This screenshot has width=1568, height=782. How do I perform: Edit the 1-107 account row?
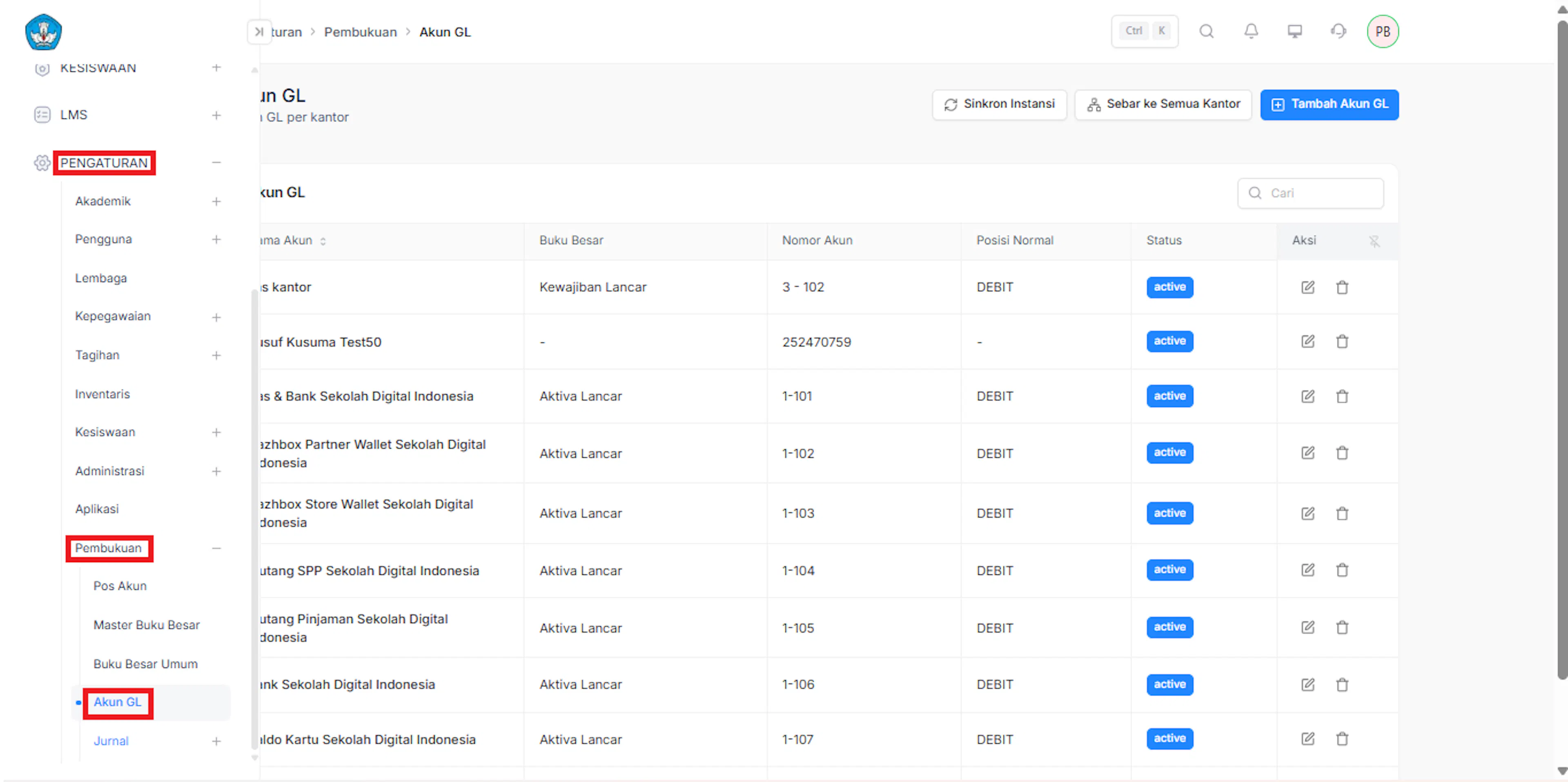pos(1307,739)
